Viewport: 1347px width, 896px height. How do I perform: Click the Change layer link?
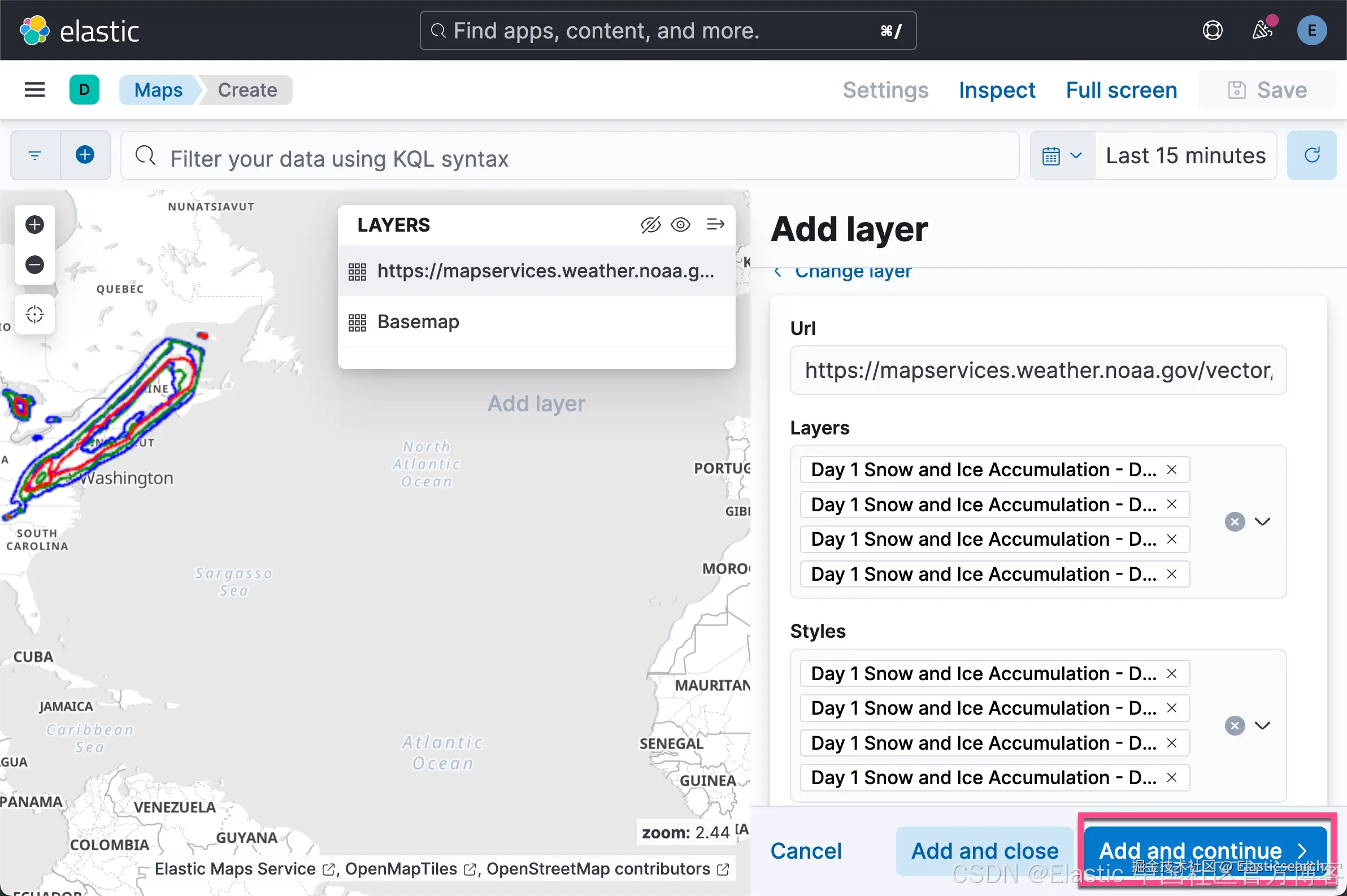tap(852, 272)
